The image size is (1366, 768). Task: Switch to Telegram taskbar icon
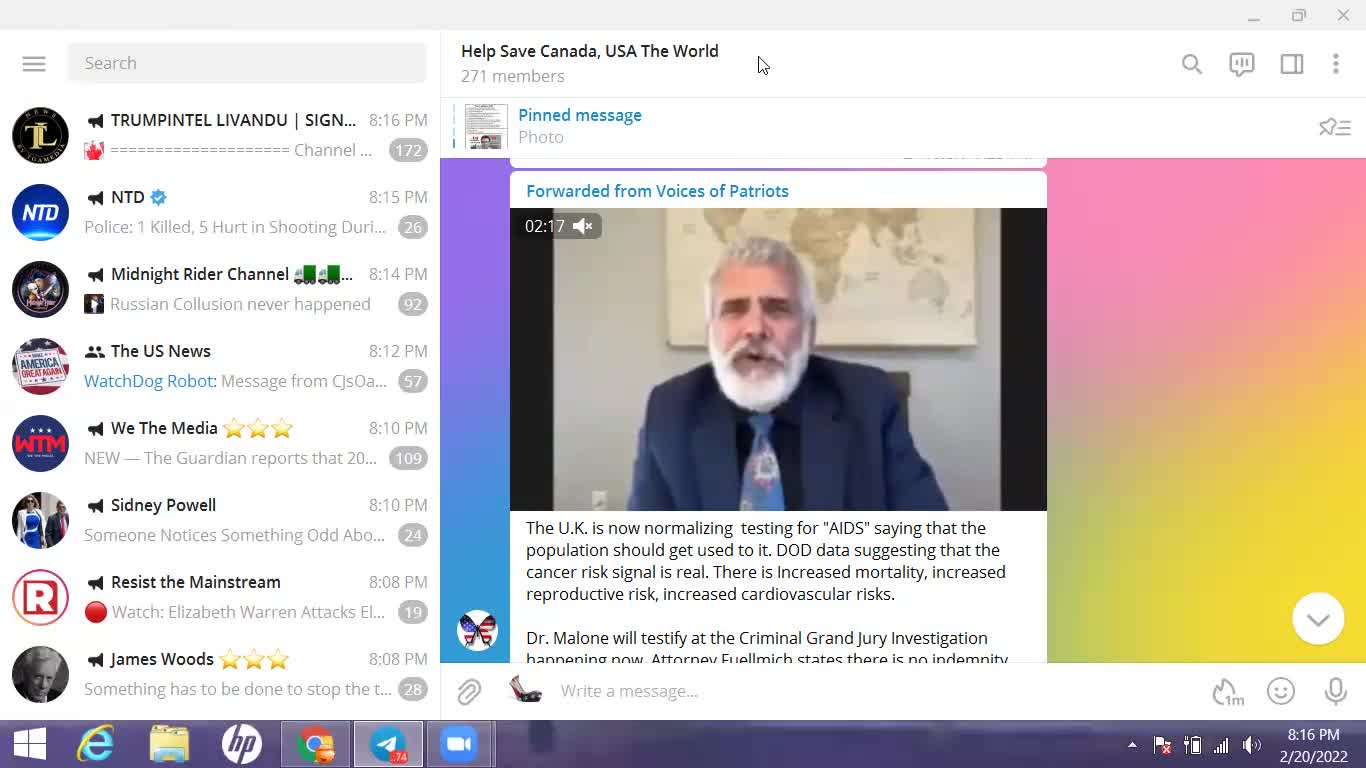coord(388,745)
